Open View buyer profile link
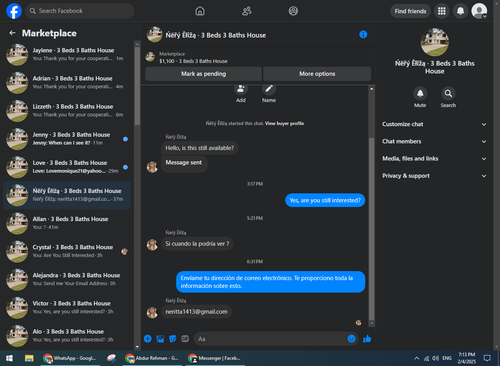Screen dimensions: 500x366 (x=284, y=123)
